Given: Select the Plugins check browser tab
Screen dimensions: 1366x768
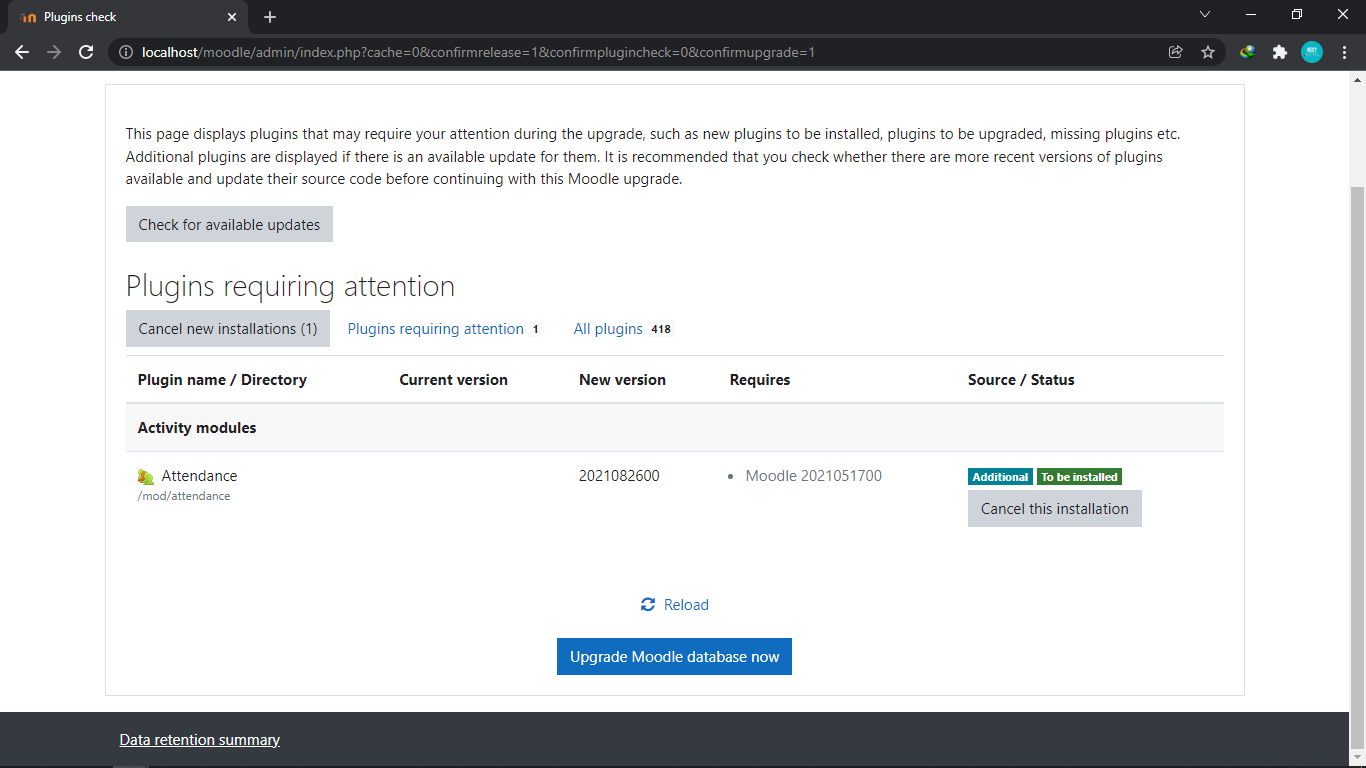Looking at the screenshot, I should pos(127,17).
